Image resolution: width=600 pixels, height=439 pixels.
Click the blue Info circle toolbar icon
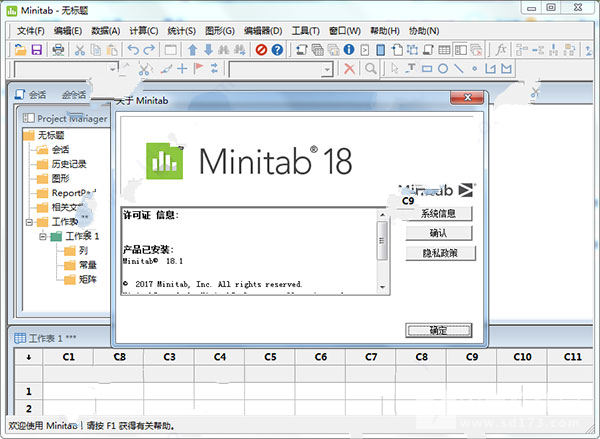point(349,49)
